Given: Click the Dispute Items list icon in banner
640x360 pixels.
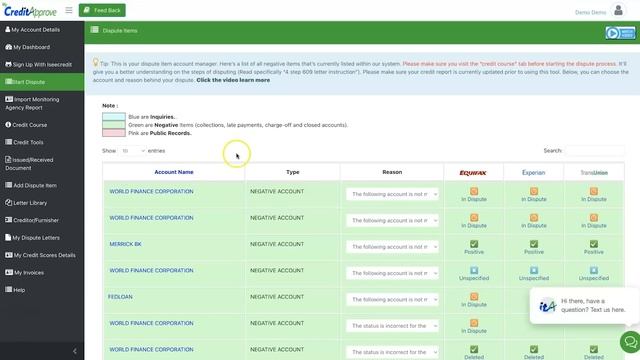Looking at the screenshot, I should [x=95, y=30].
